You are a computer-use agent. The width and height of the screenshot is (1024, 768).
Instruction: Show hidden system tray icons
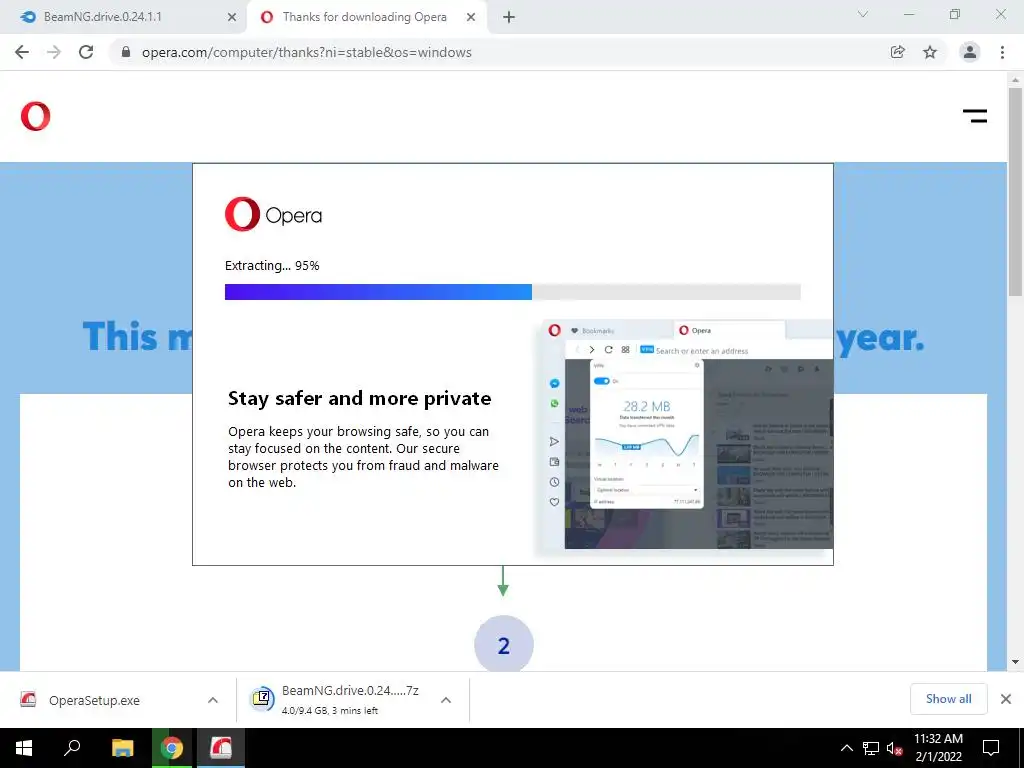846,748
